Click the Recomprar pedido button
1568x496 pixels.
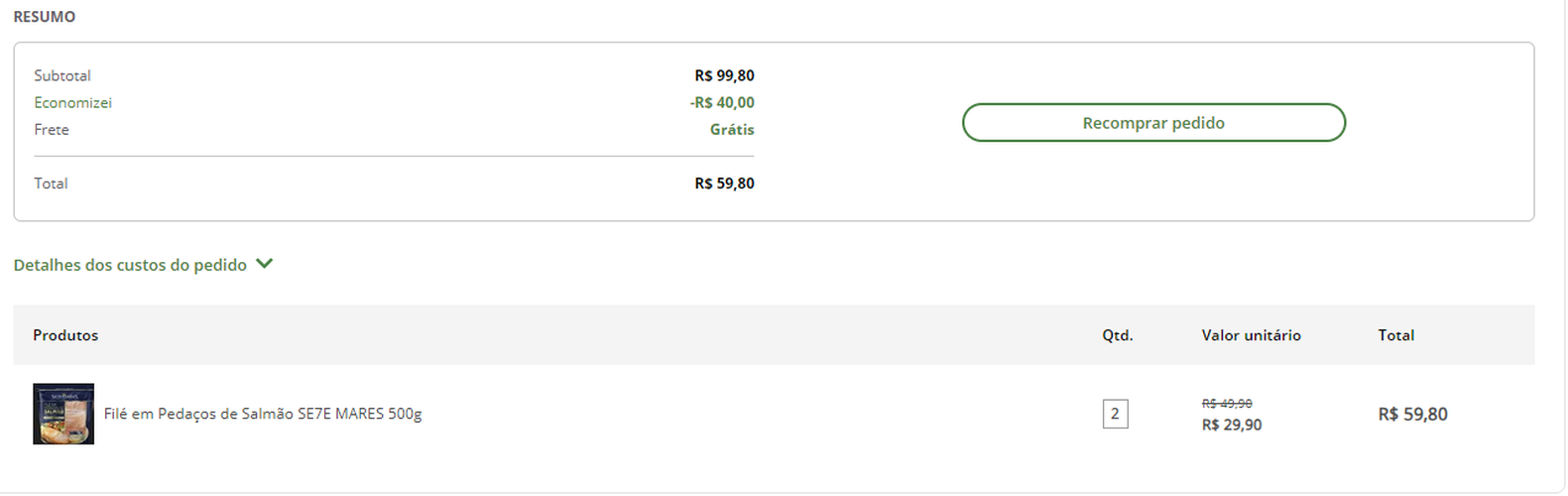(1152, 123)
